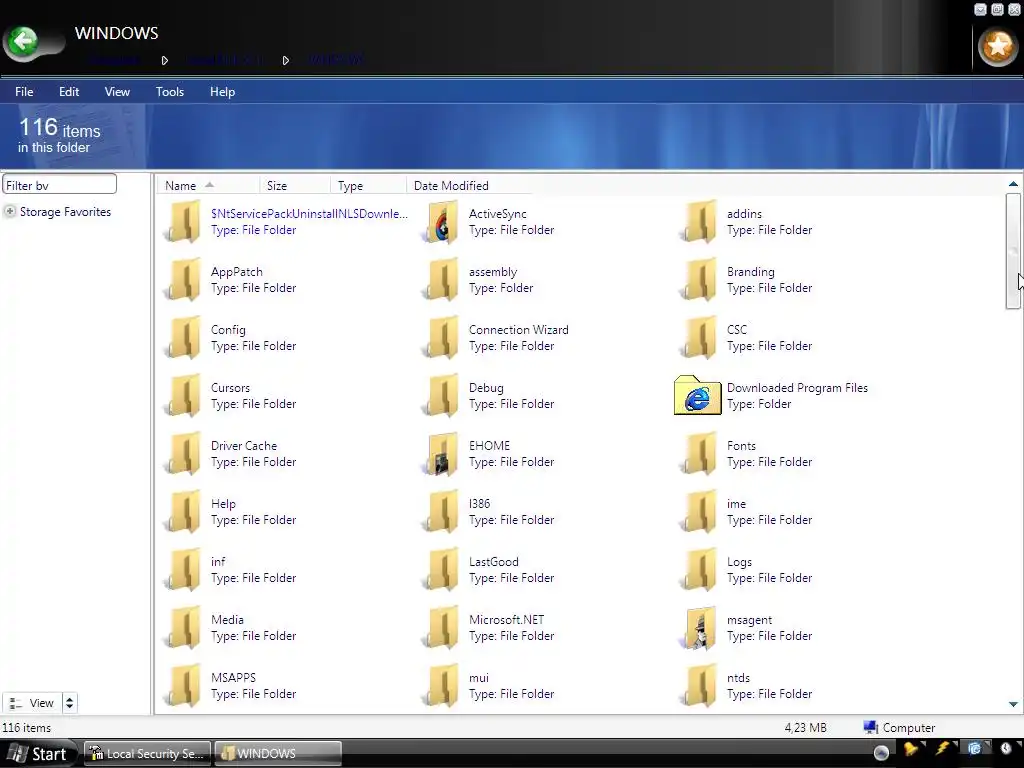The height and width of the screenshot is (768, 1024).
Task: Select the mui folder icon
Action: [x=442, y=686]
